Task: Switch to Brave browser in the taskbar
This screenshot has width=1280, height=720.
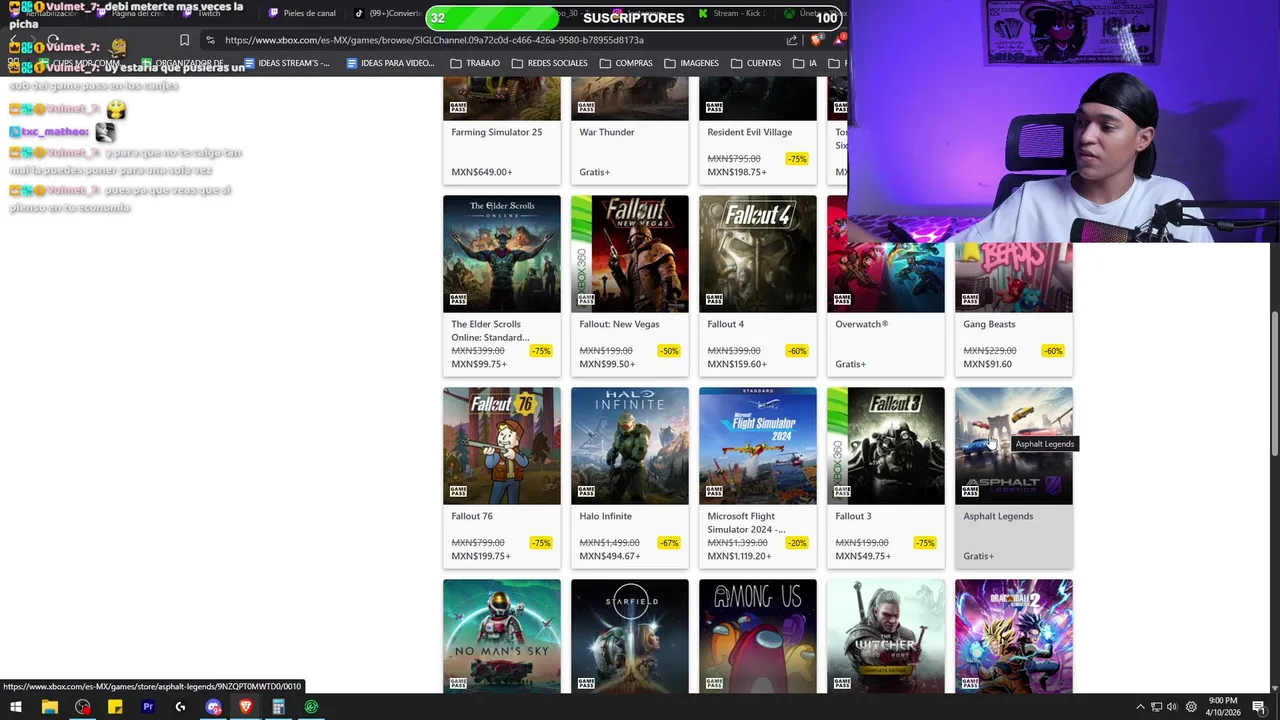Action: tap(246, 707)
